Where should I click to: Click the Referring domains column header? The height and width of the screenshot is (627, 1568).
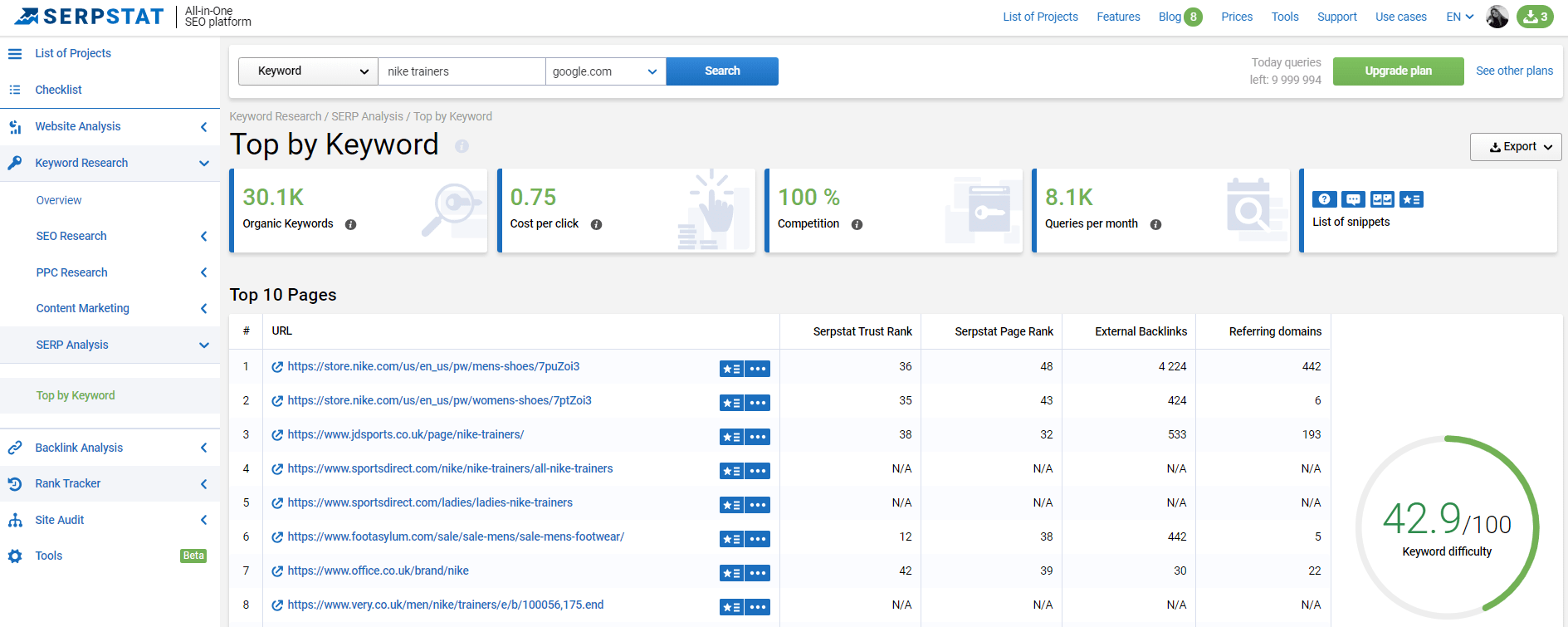[1275, 331]
